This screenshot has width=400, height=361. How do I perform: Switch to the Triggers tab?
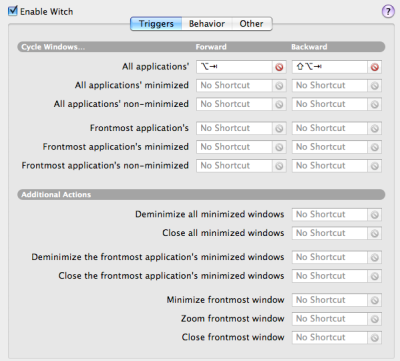[156, 24]
